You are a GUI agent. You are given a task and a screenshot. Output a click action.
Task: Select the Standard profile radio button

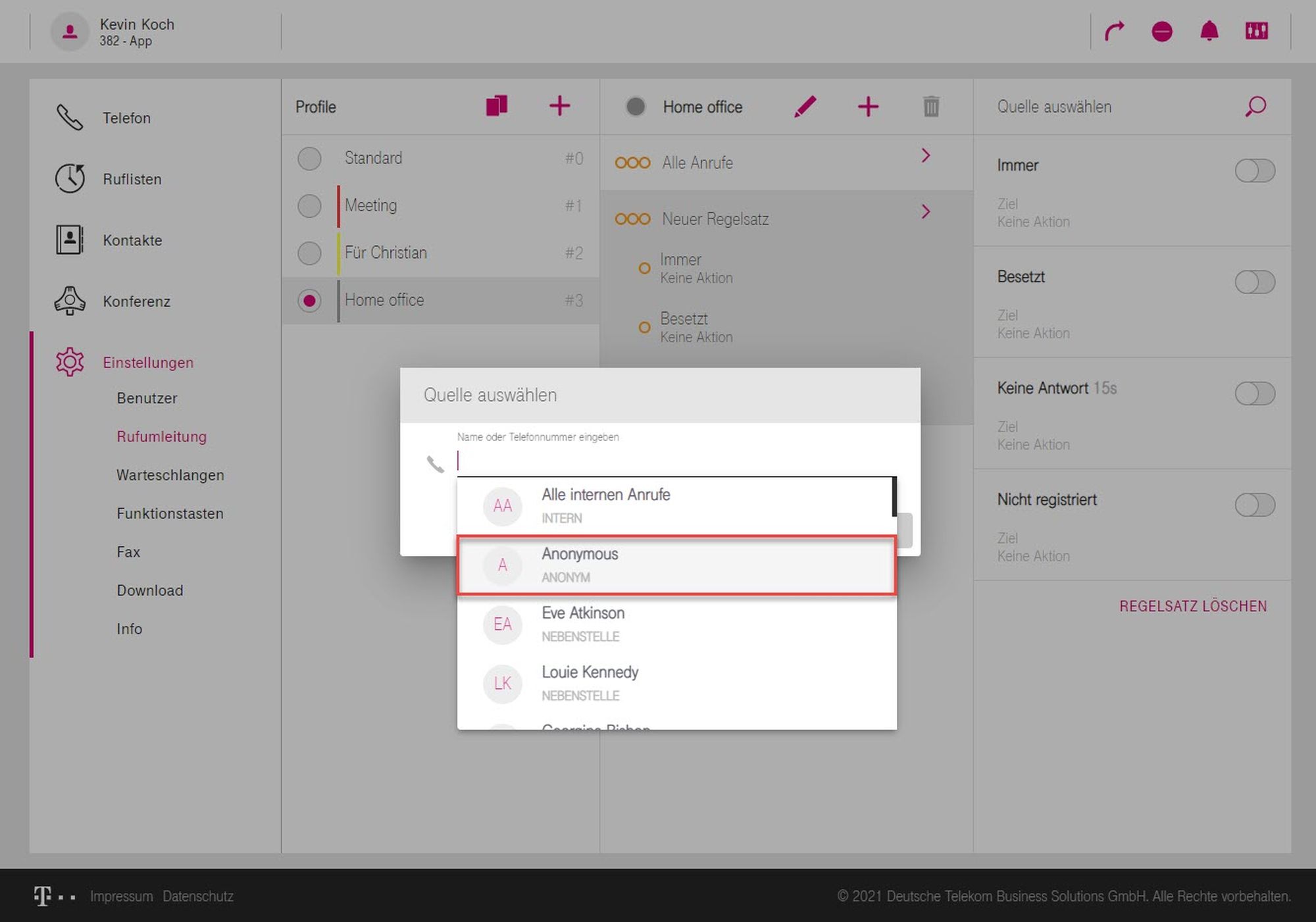[x=309, y=159]
